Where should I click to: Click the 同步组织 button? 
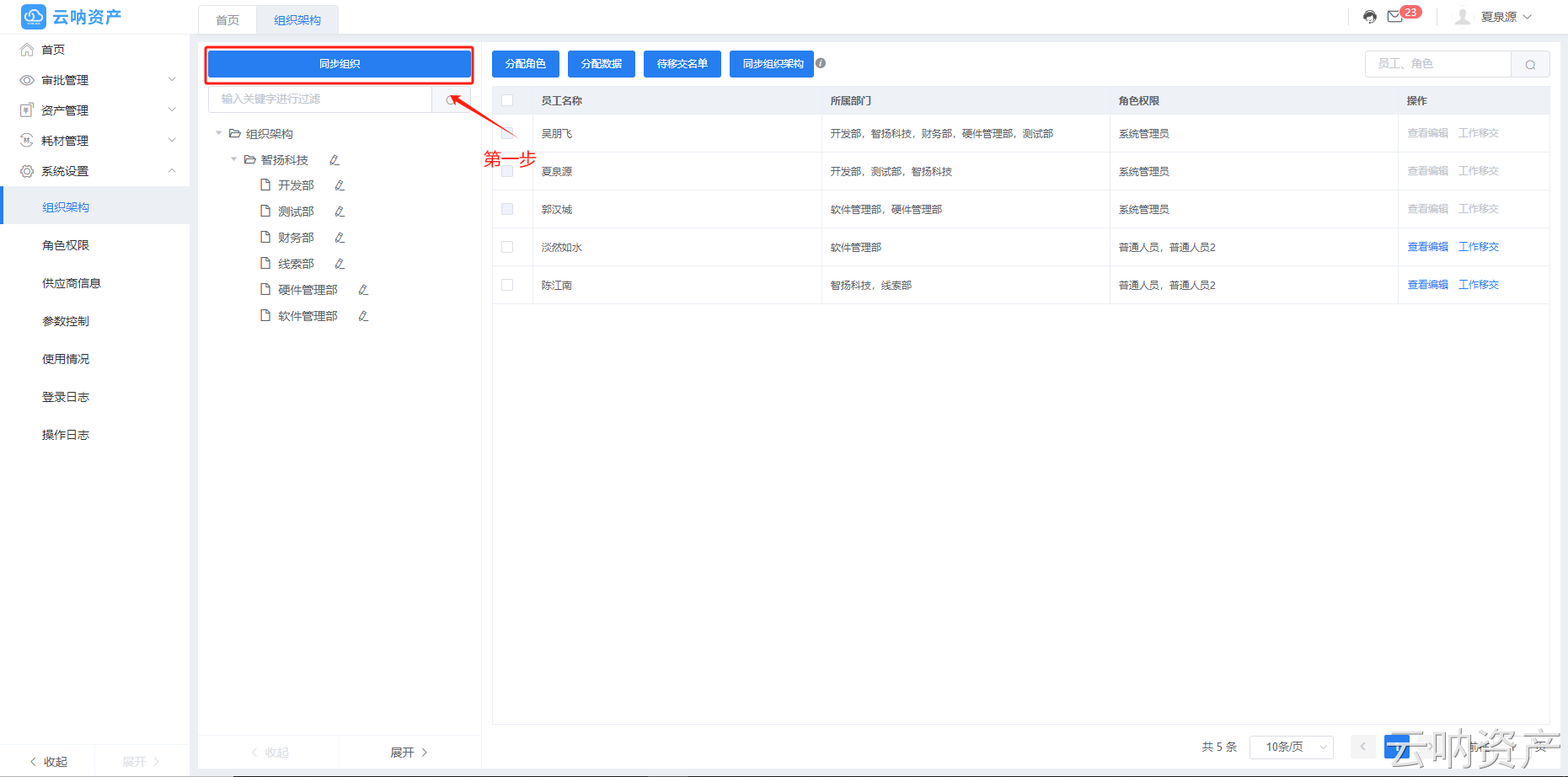[340, 64]
